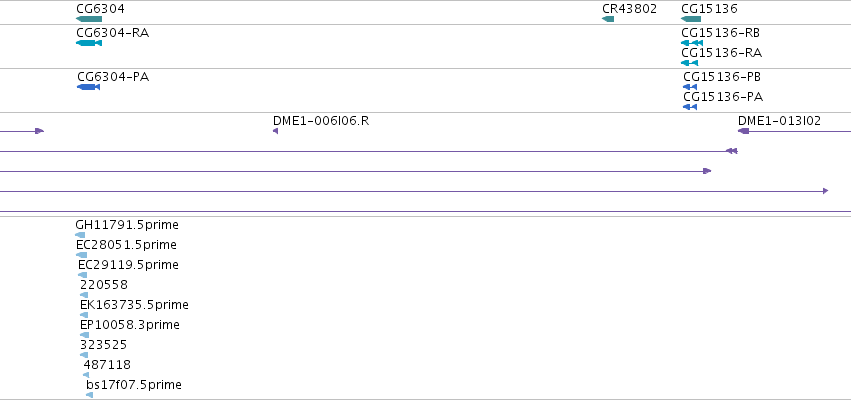Click the CG15136-PB label
The height and width of the screenshot is (400, 851).
[x=722, y=77]
